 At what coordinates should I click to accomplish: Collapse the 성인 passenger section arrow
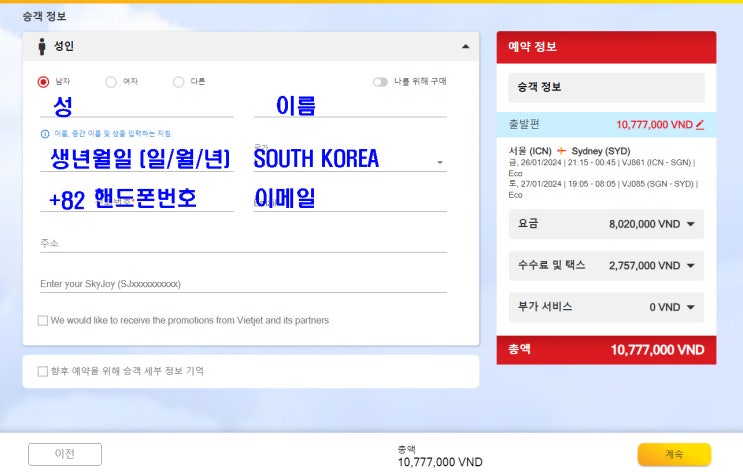click(x=465, y=46)
